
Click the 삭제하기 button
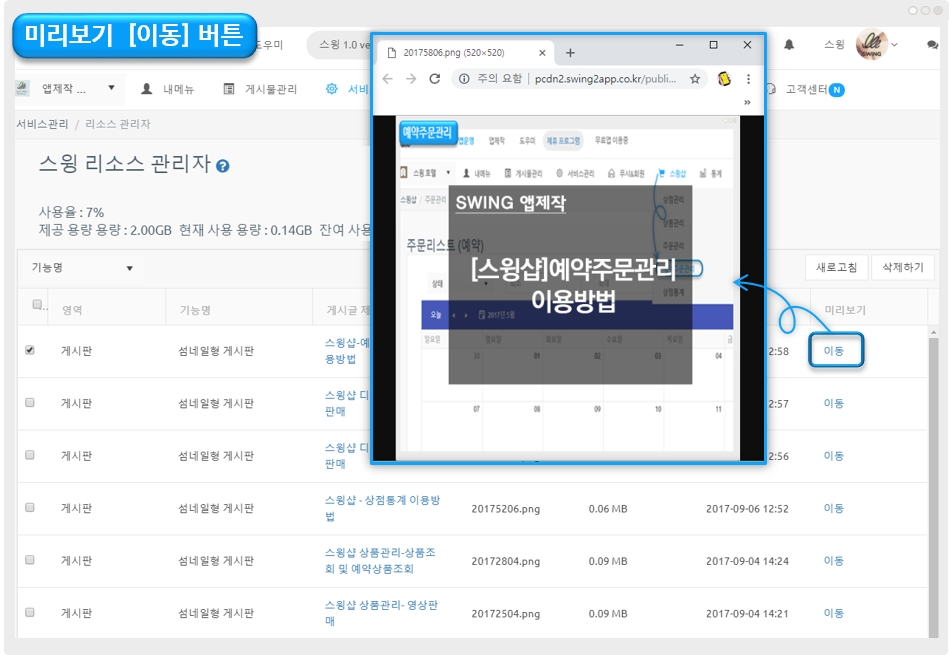click(902, 268)
